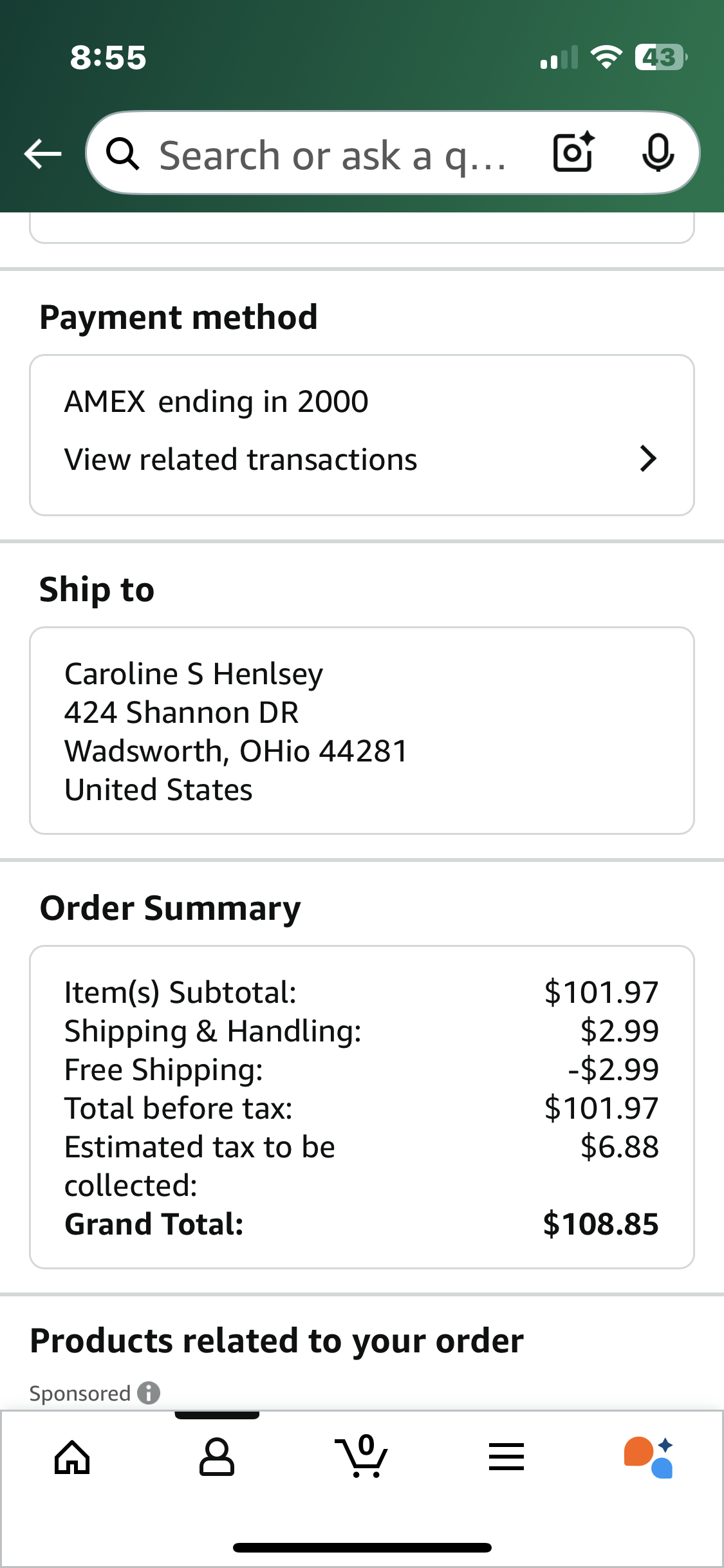Launch the Rufus AI assistant icon
Viewport: 724px width, 1568px height.
click(x=649, y=1457)
